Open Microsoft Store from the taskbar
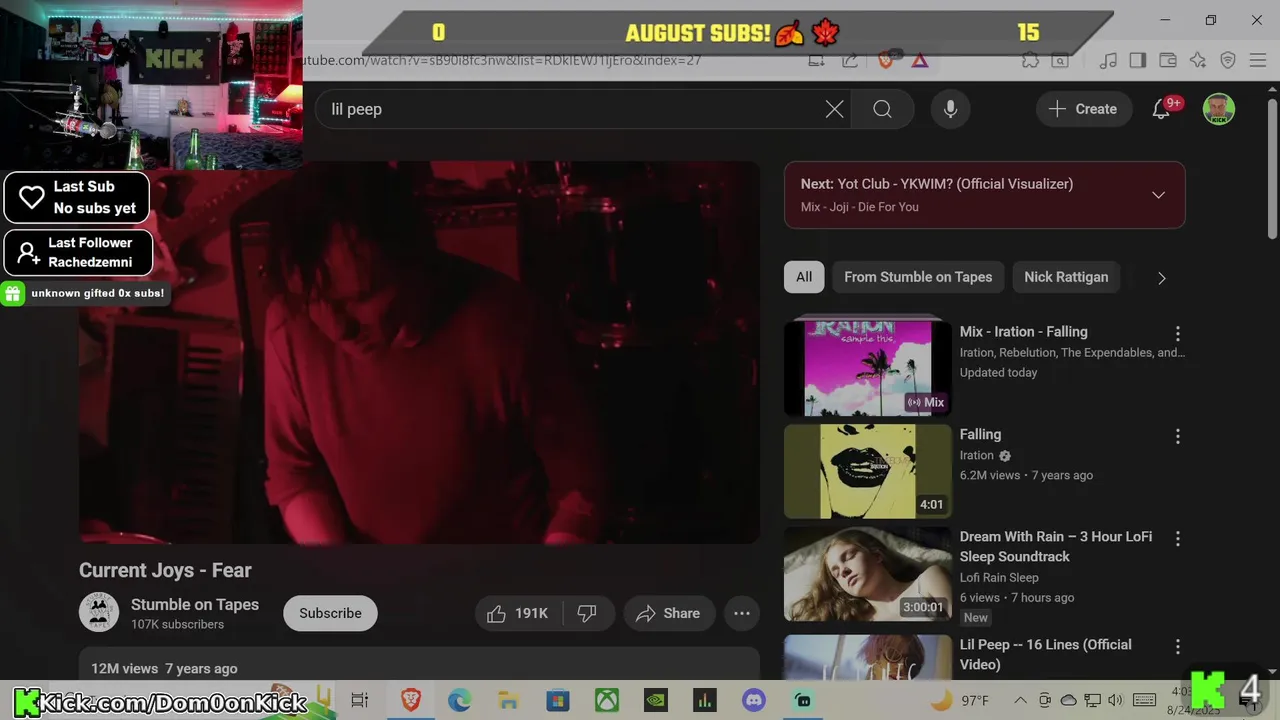Viewport: 1280px width, 720px height. (557, 700)
